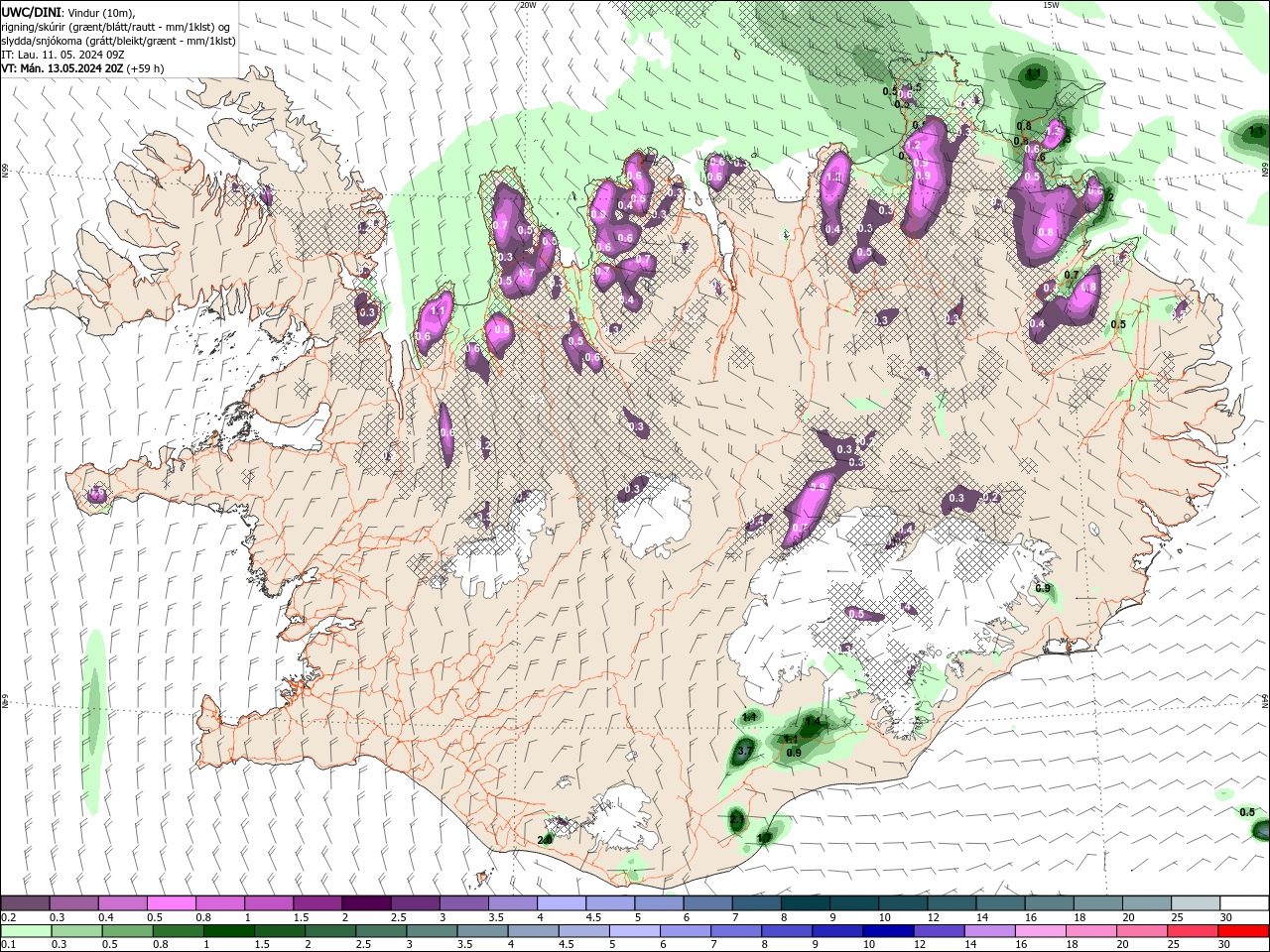
Task: Click the 0.1 label in the rain legend
Action: tap(9, 945)
